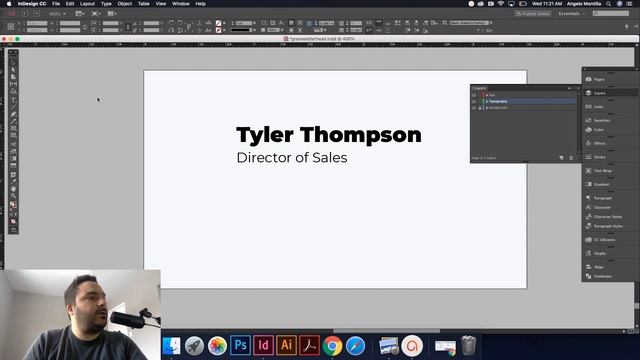Open the Screen Mode dropdown in the app bar

point(96,13)
